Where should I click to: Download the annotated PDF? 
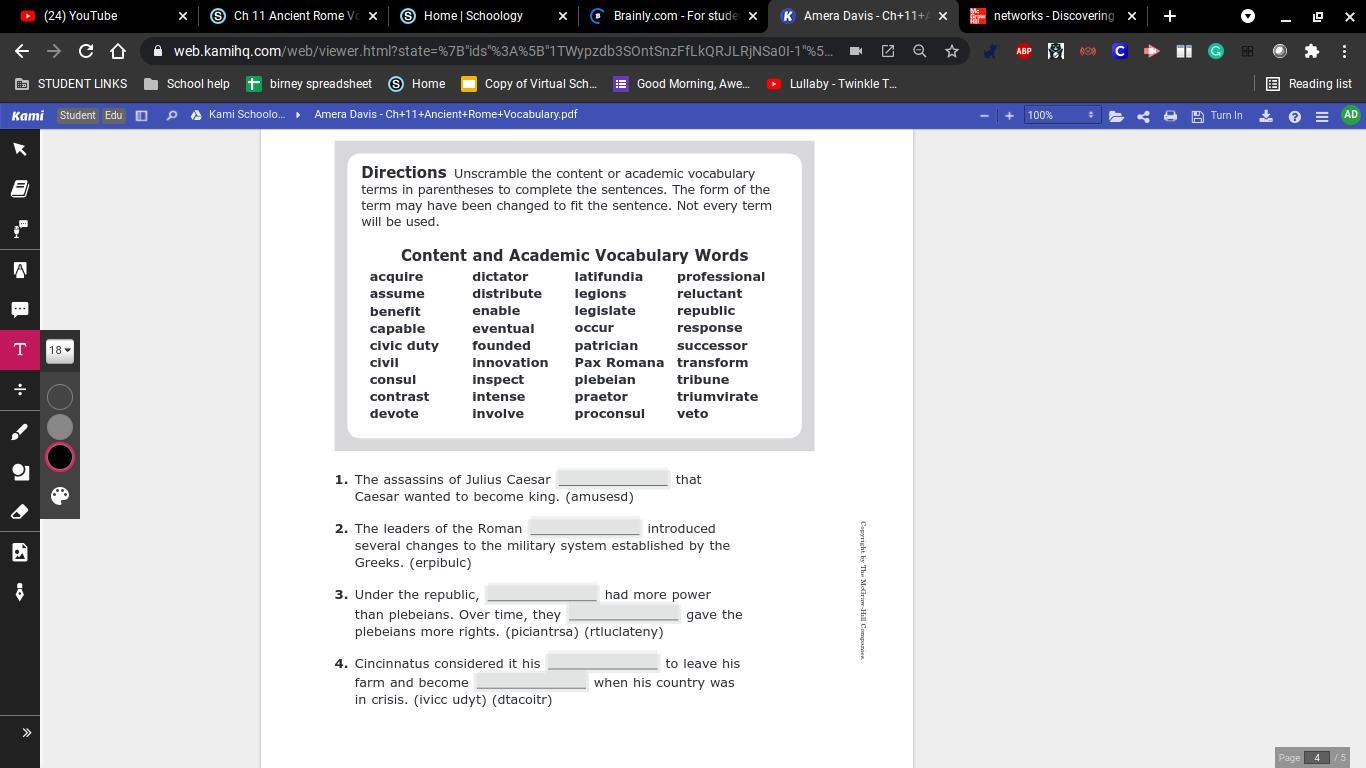click(1266, 116)
